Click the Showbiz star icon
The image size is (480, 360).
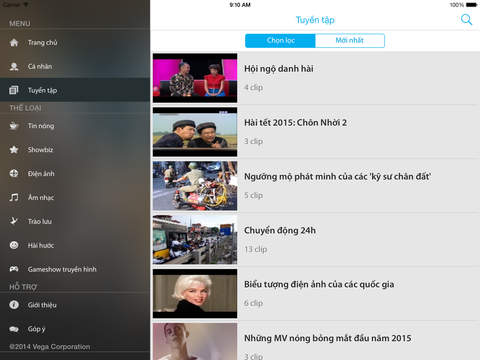pyautogui.click(x=14, y=150)
